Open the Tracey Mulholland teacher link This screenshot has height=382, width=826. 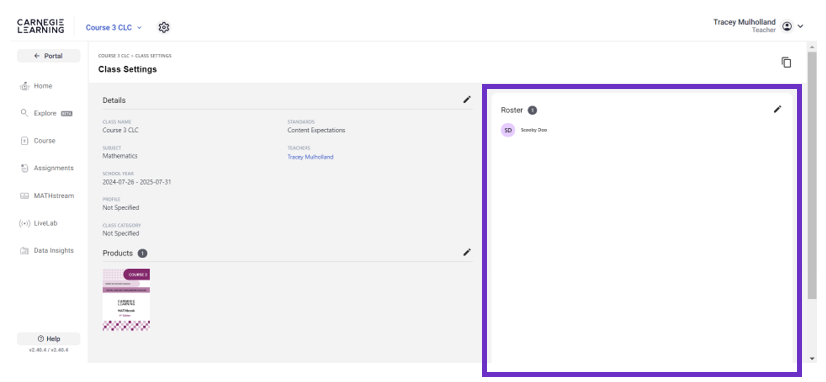click(x=310, y=157)
